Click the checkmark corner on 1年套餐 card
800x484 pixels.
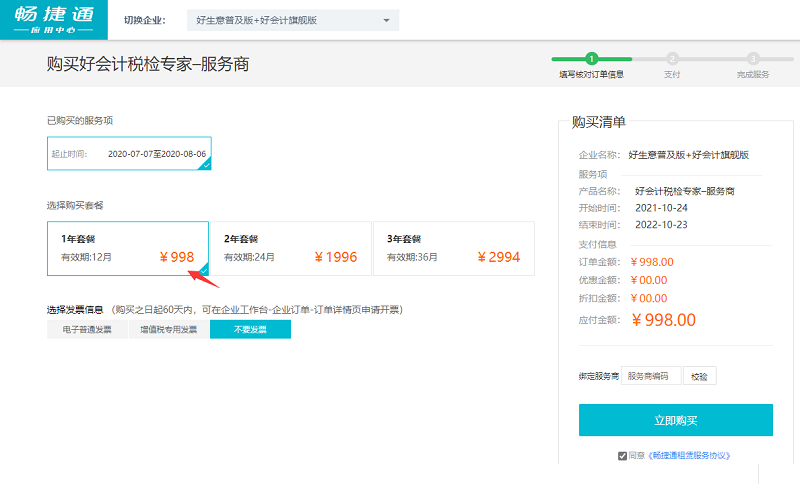(203, 269)
